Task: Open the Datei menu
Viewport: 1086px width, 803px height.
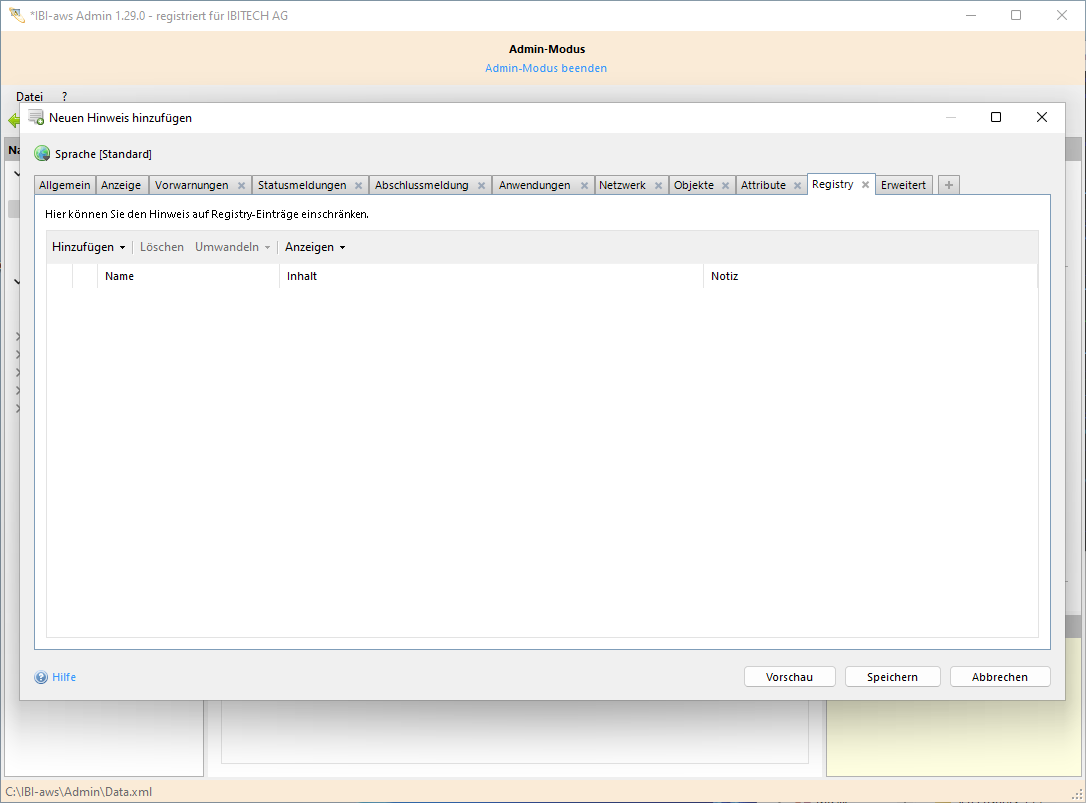Action: point(29,97)
